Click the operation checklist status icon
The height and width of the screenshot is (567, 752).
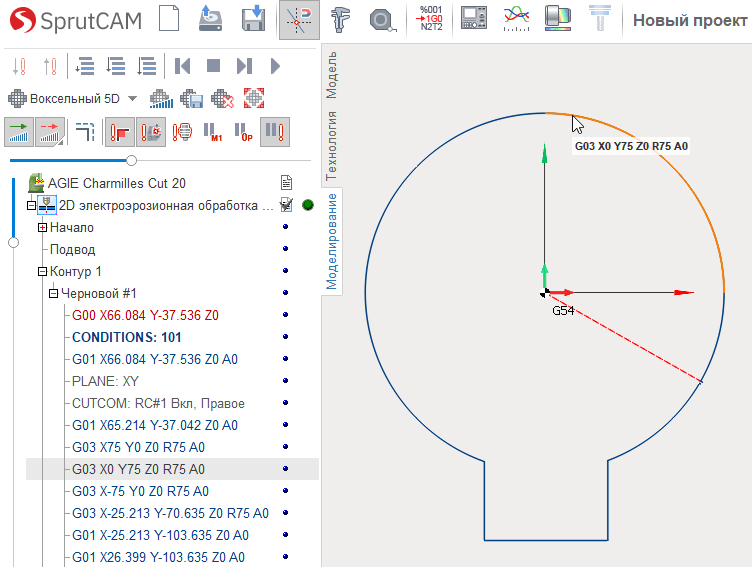pos(286,205)
